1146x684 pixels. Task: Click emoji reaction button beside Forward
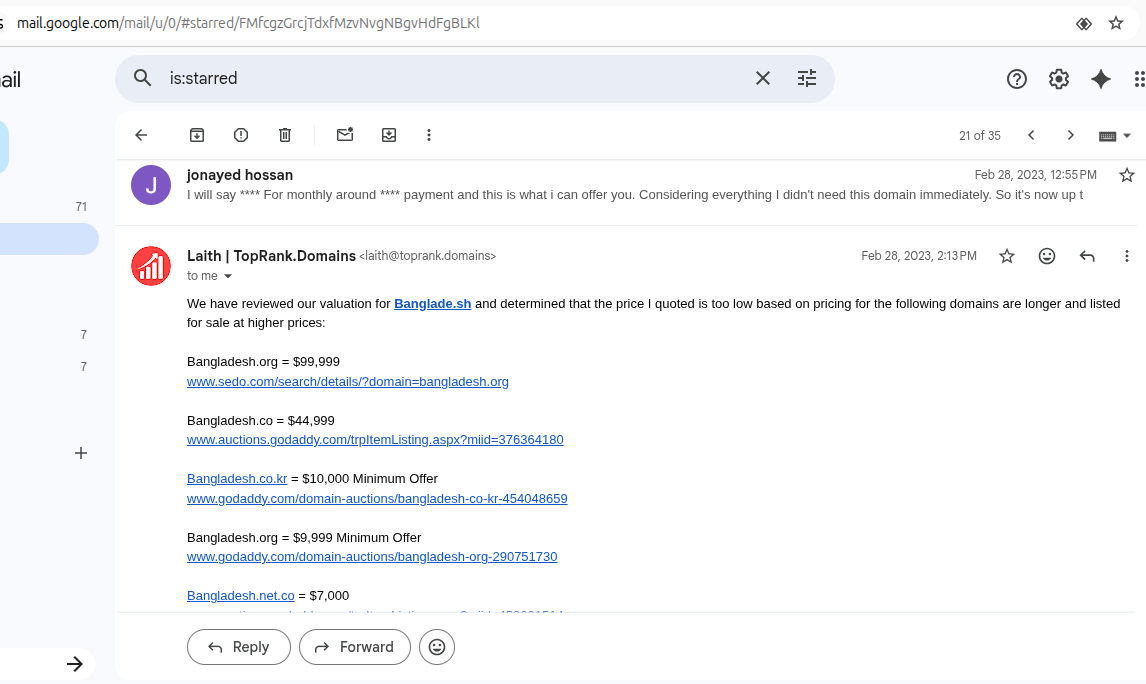437,647
